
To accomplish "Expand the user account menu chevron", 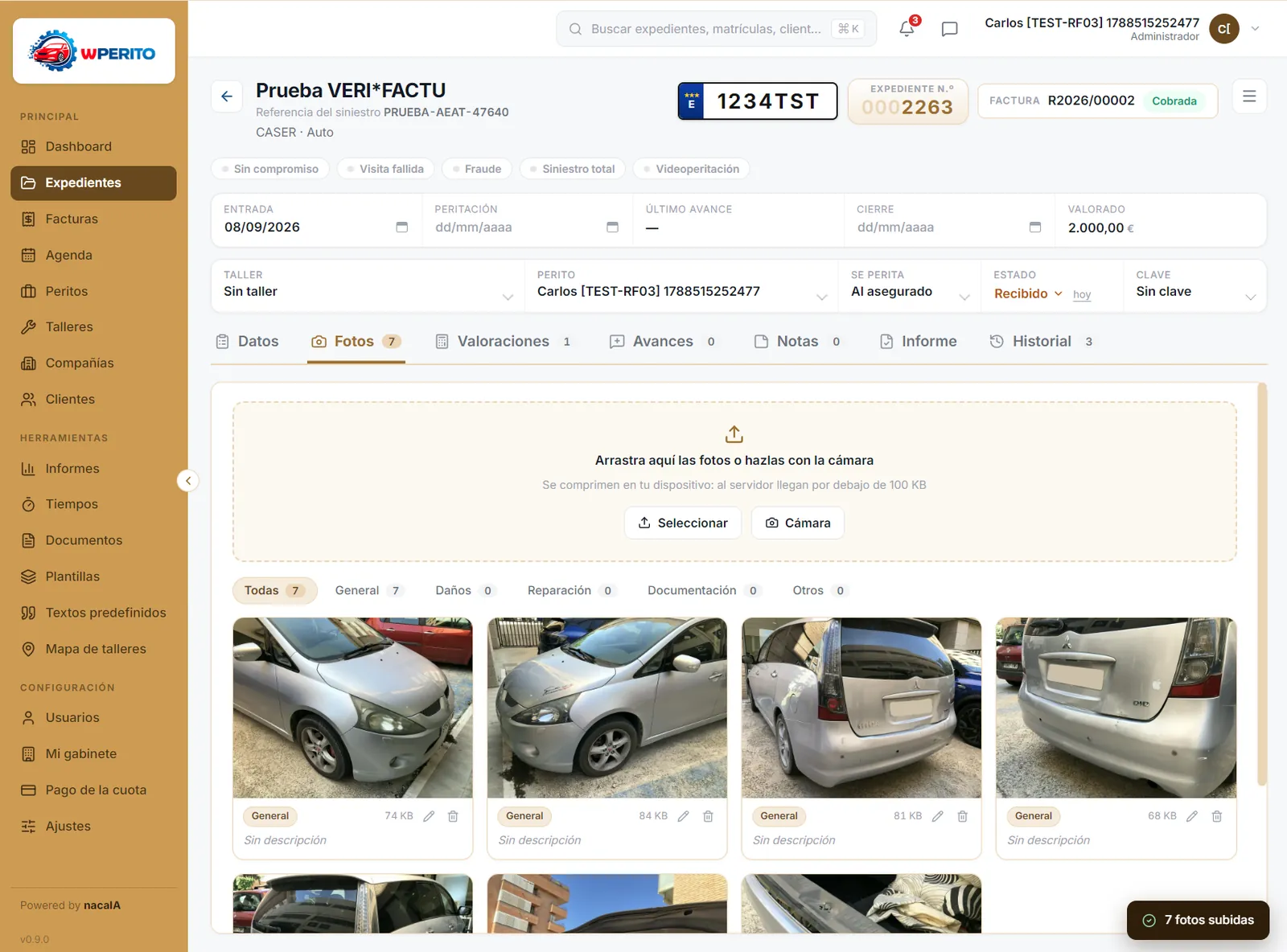I will (1255, 29).
